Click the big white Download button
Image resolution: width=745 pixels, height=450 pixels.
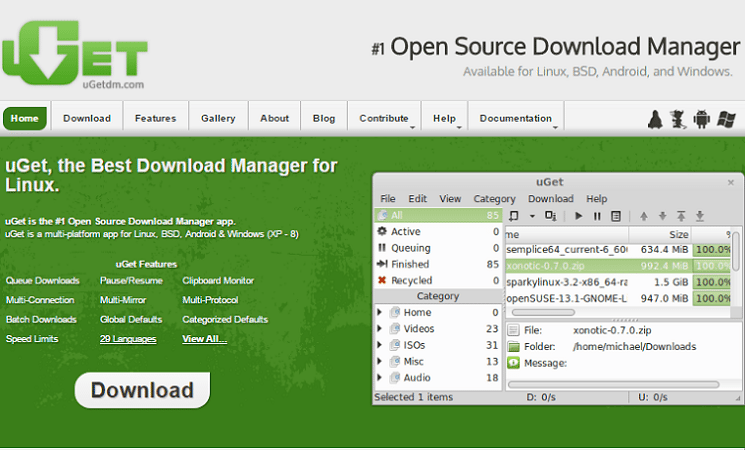click(142, 390)
